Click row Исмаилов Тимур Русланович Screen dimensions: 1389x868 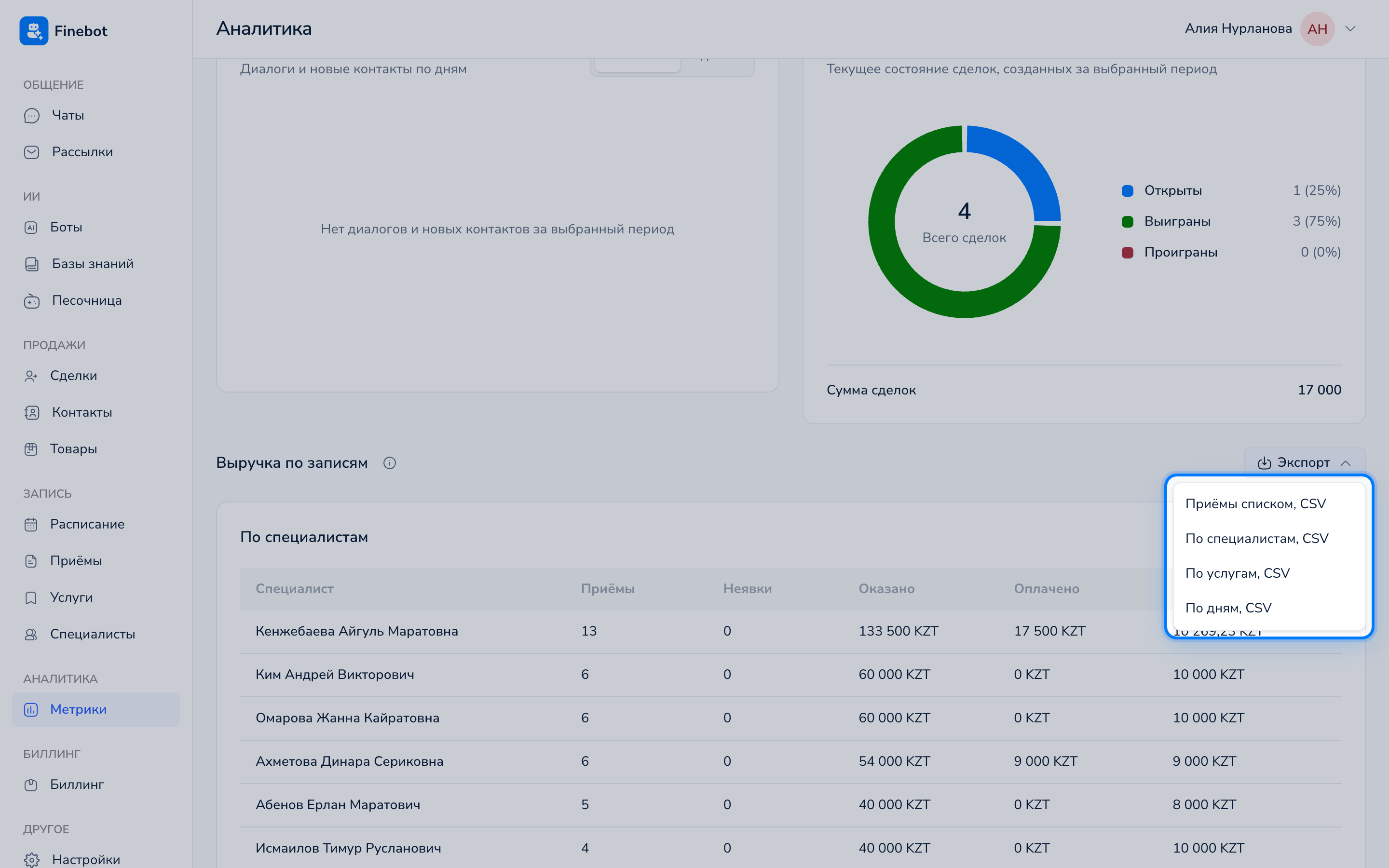(x=791, y=848)
